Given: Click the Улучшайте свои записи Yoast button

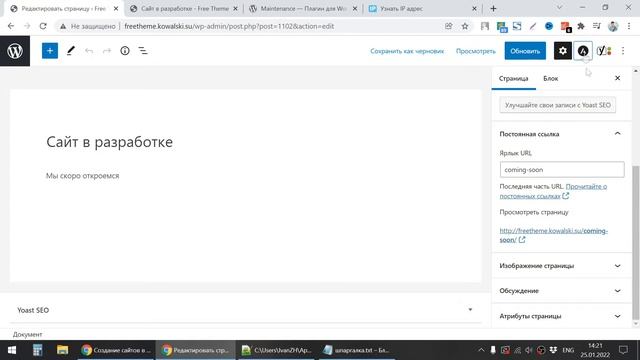Looking at the screenshot, I should pos(558,105).
